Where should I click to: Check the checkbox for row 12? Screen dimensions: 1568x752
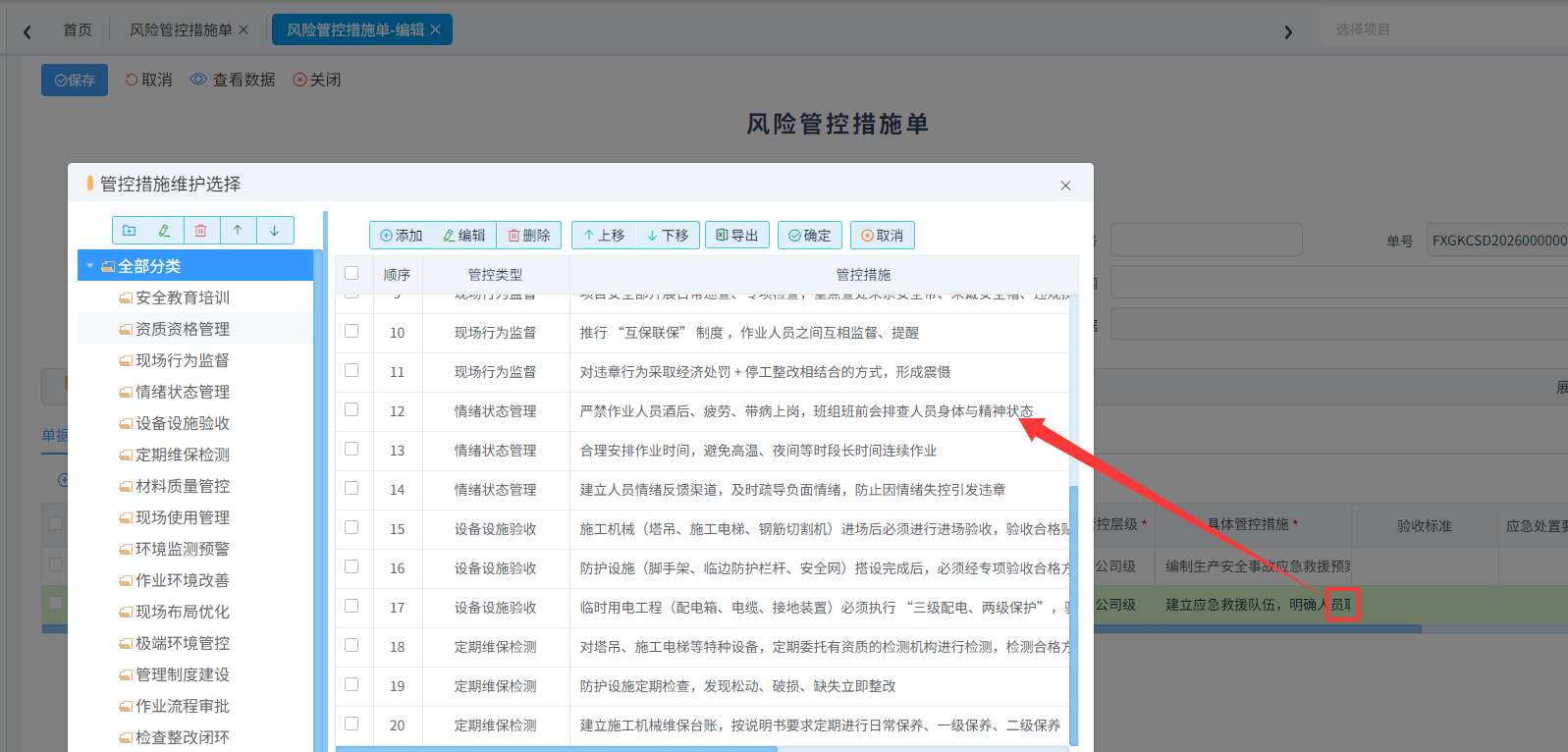click(351, 410)
